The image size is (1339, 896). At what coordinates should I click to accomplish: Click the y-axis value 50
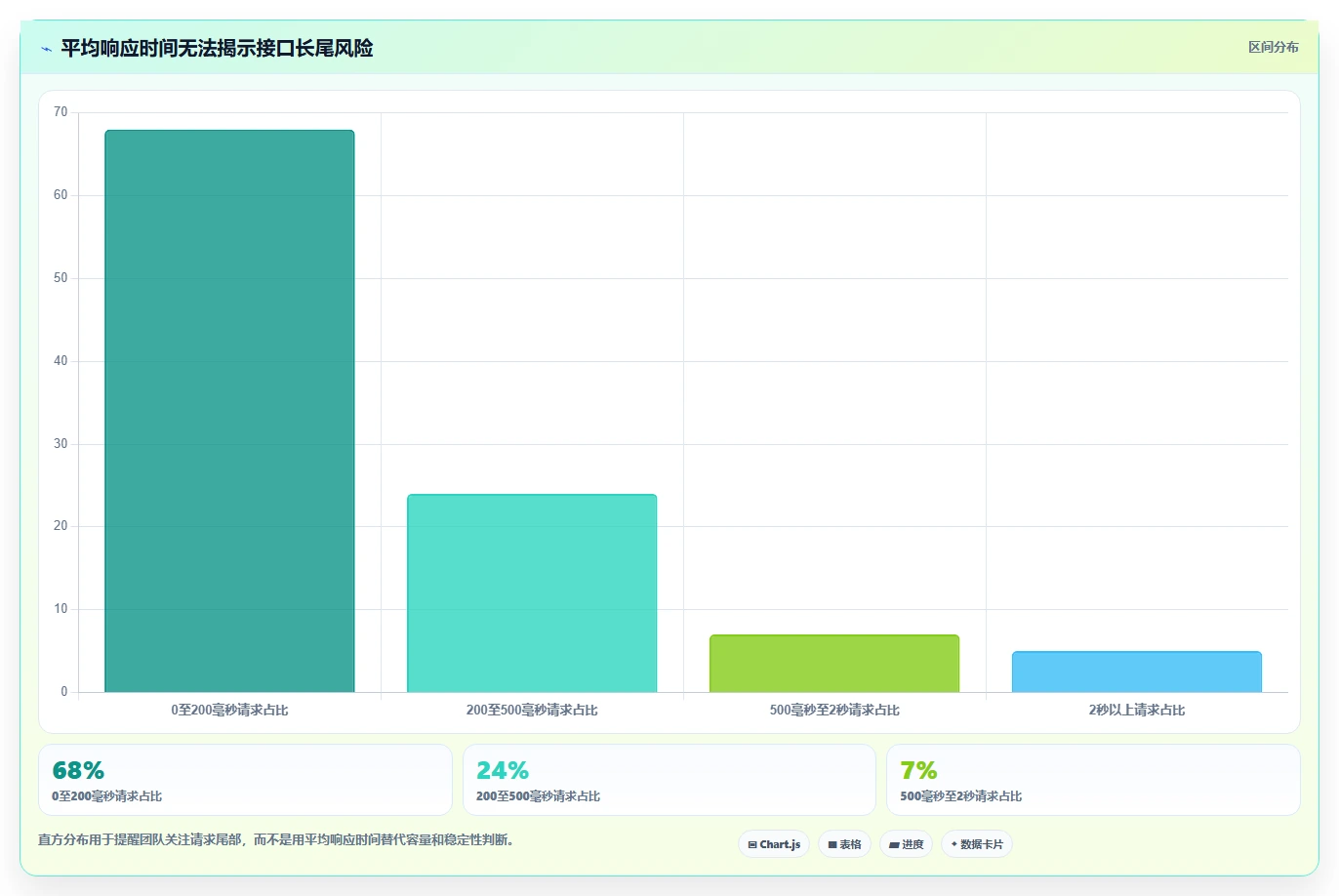coord(61,278)
